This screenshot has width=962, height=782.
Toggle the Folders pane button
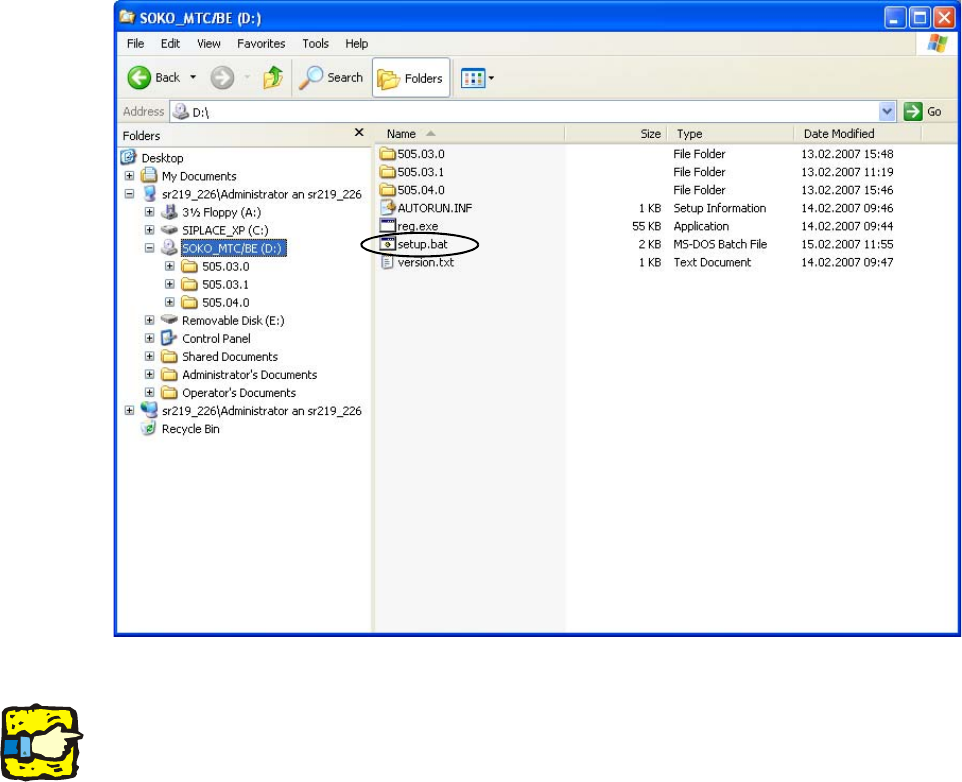point(411,78)
